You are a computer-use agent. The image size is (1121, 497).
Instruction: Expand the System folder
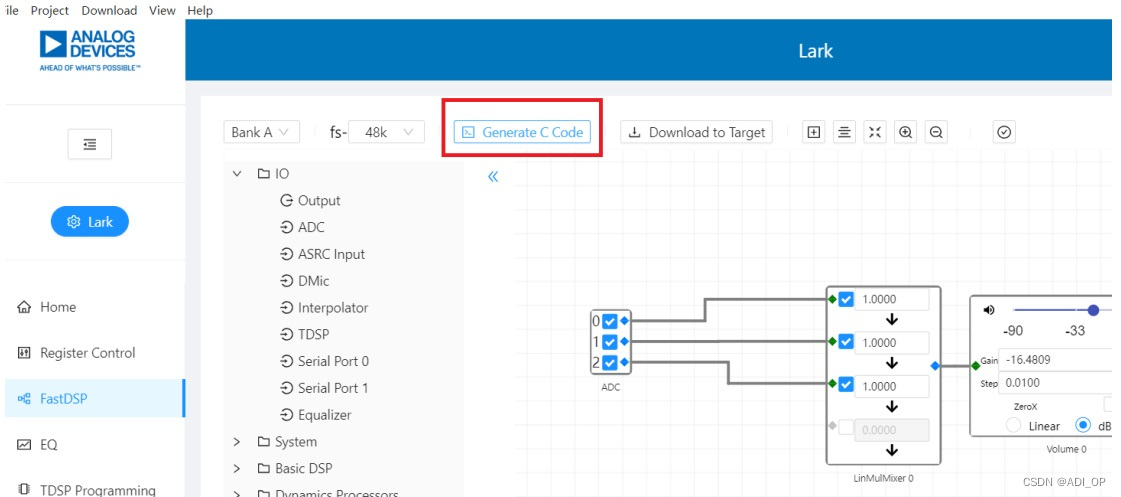click(237, 442)
